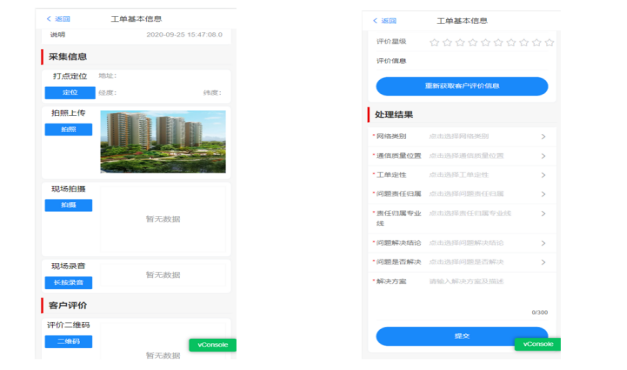The width and height of the screenshot is (627, 370).
Task: Click back arrow on right screen
Action: 375,20
